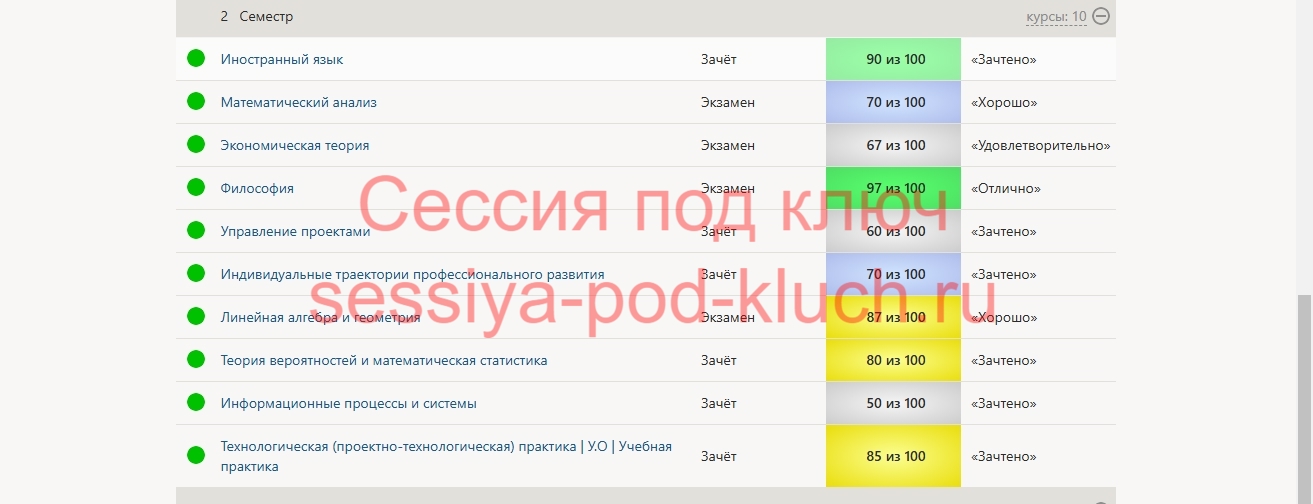Open the Математический анализ course link
This screenshot has width=1313, height=504.
[x=298, y=102]
